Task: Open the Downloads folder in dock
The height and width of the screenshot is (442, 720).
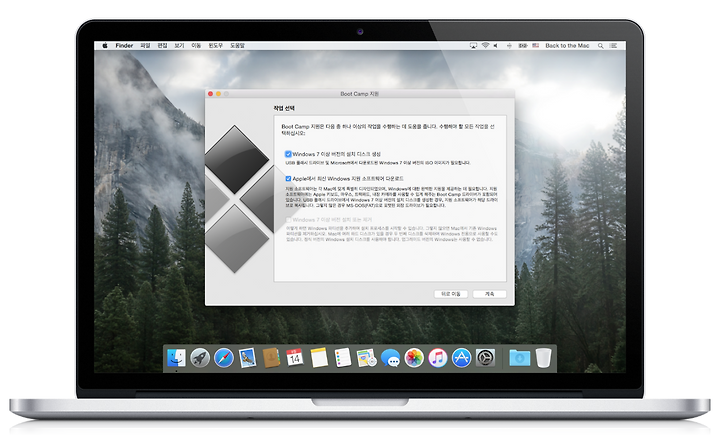Action: point(519,358)
